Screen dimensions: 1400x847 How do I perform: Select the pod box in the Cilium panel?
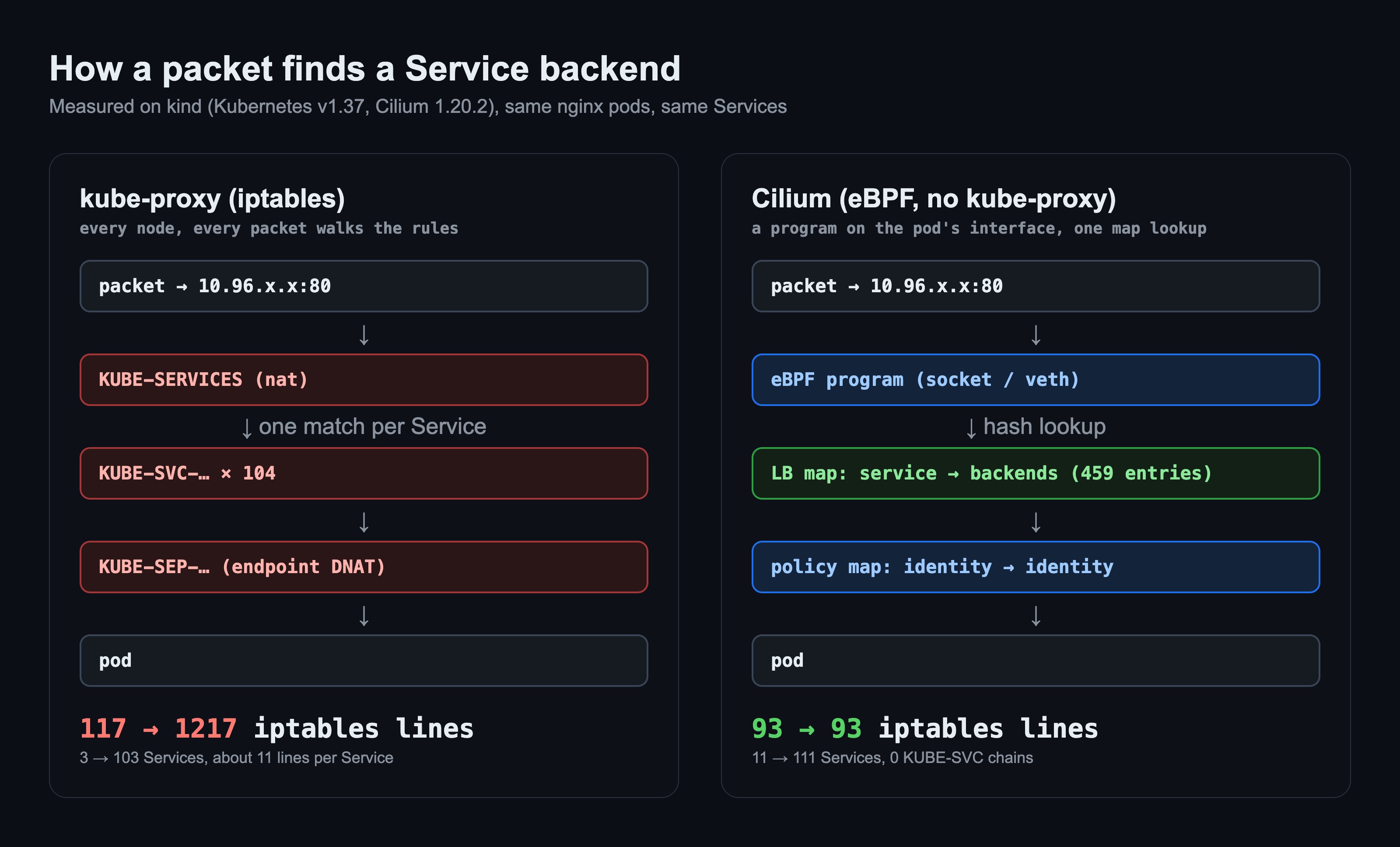pyautogui.click(x=1036, y=661)
